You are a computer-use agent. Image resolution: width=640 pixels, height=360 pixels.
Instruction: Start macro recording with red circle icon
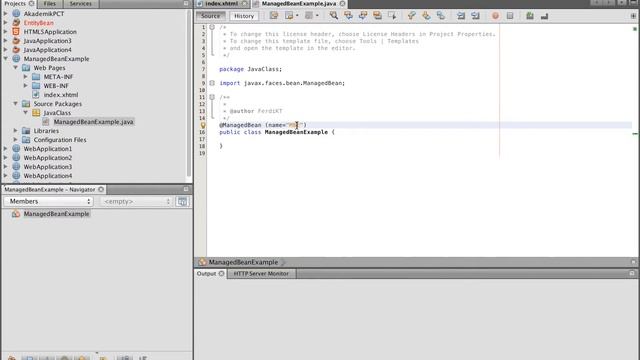click(x=495, y=16)
